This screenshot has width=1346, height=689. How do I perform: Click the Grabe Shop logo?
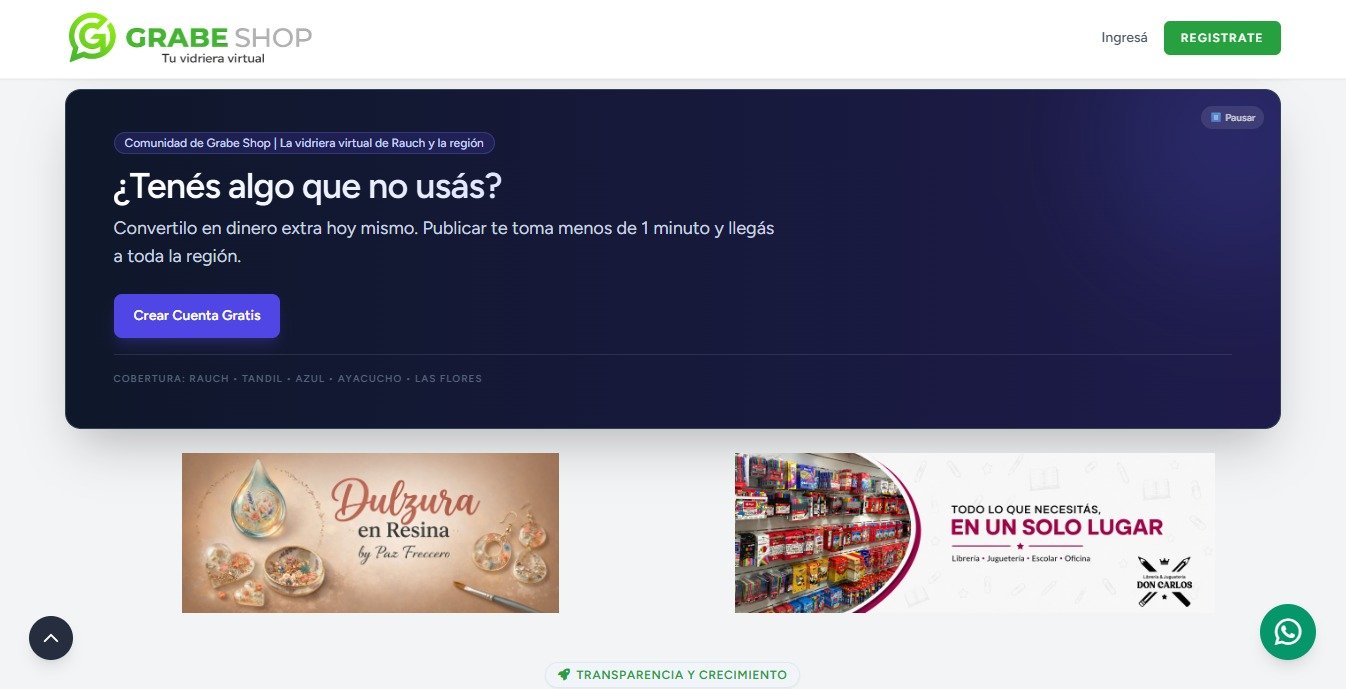tap(190, 38)
